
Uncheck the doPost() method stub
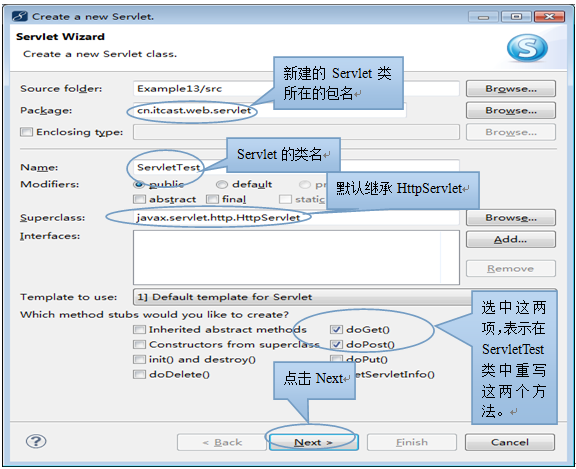[x=336, y=344]
